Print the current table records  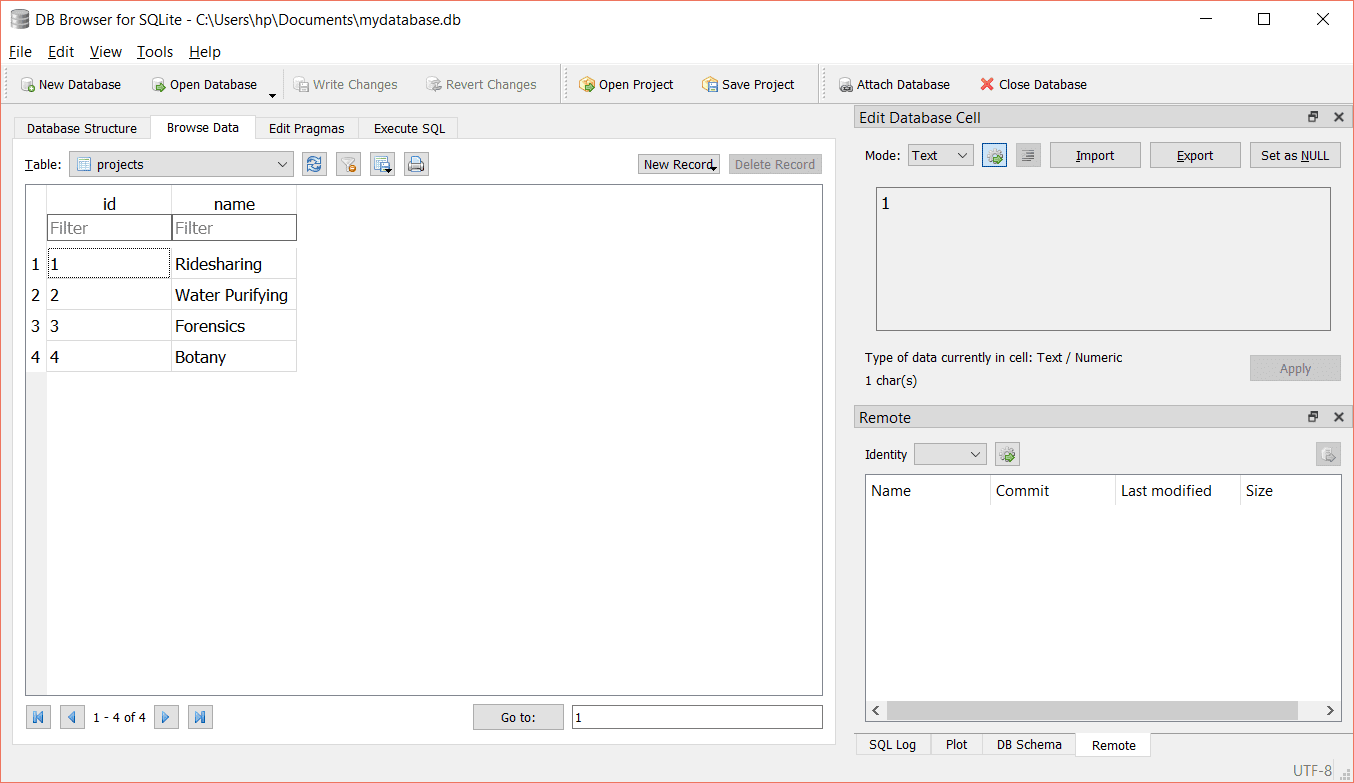click(x=416, y=163)
